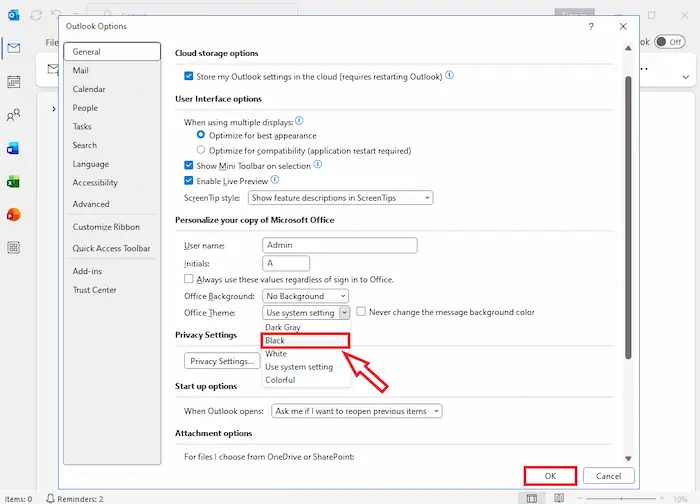Click the Reminders bell in status bar

click(51, 498)
